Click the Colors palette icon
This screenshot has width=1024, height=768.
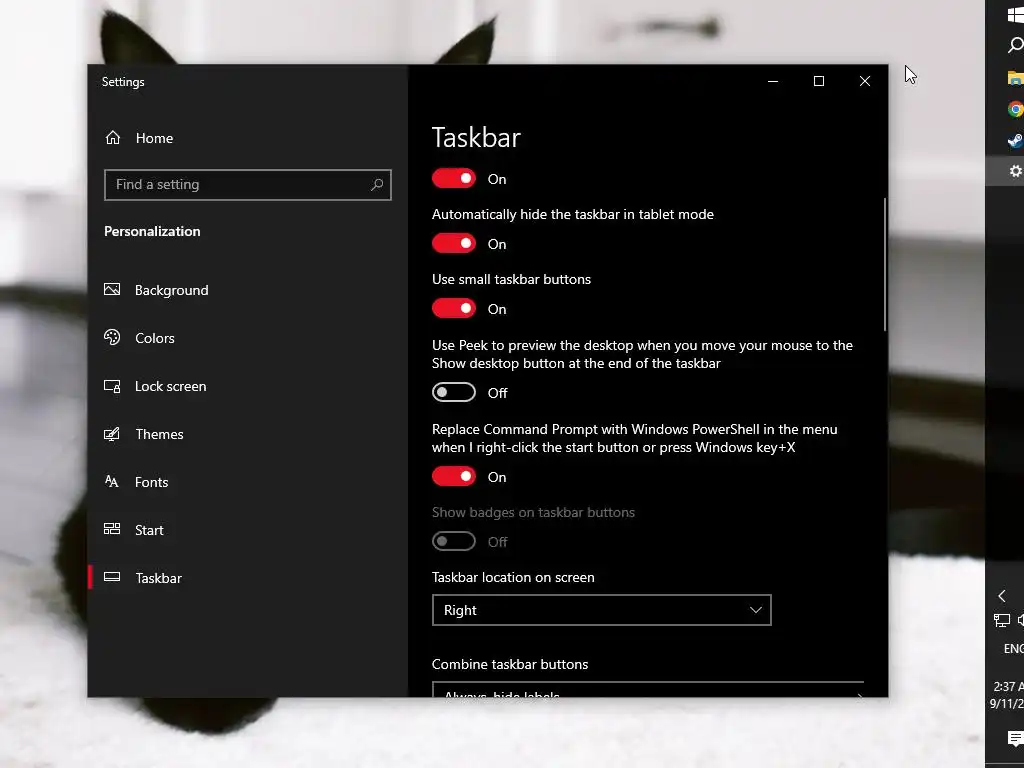(112, 338)
